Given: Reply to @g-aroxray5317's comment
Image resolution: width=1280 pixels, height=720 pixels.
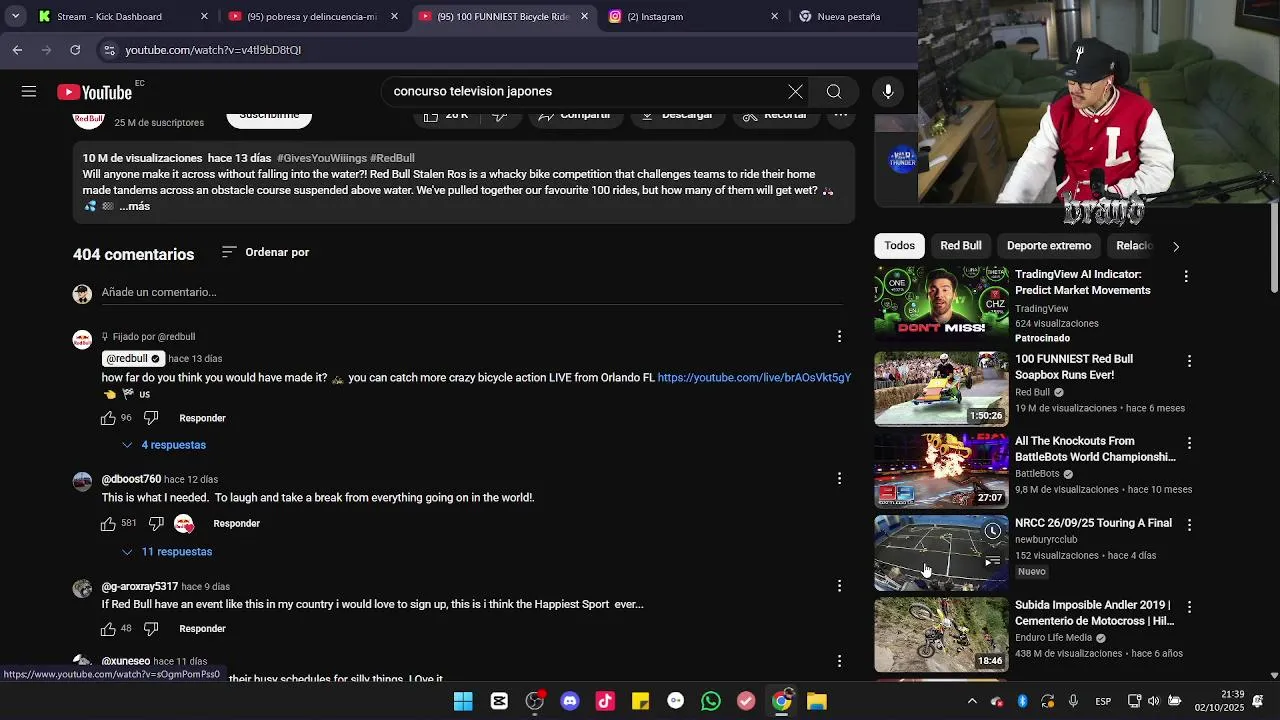Looking at the screenshot, I should [202, 629].
